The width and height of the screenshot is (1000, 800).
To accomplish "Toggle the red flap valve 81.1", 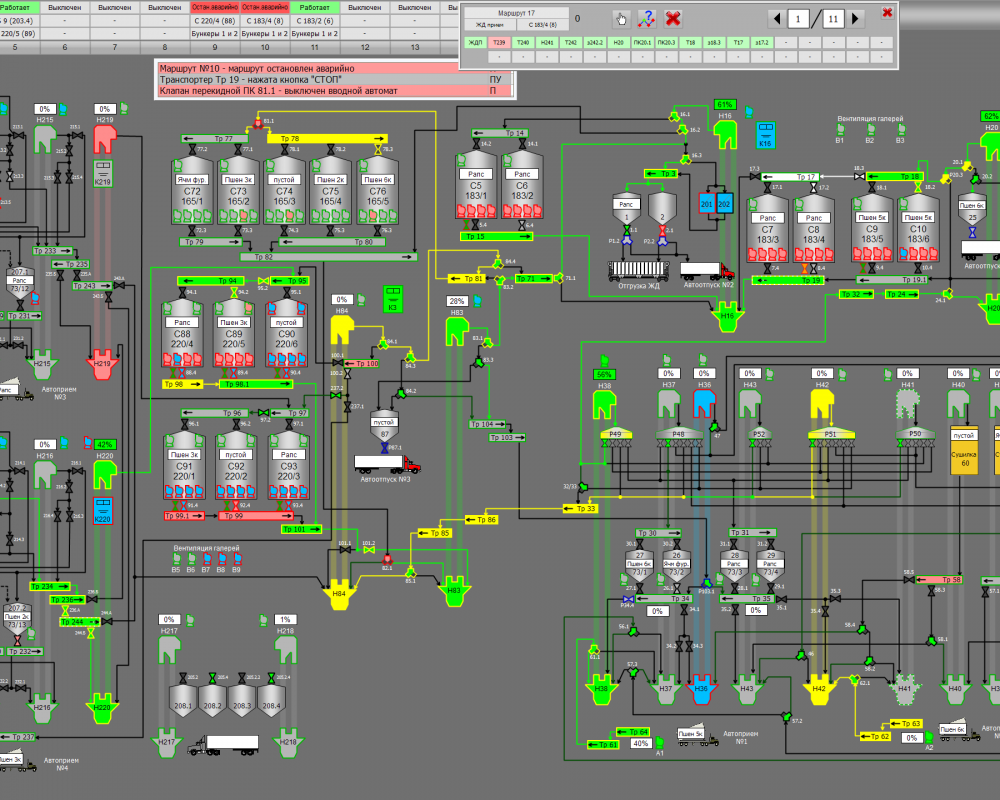I will [258, 122].
